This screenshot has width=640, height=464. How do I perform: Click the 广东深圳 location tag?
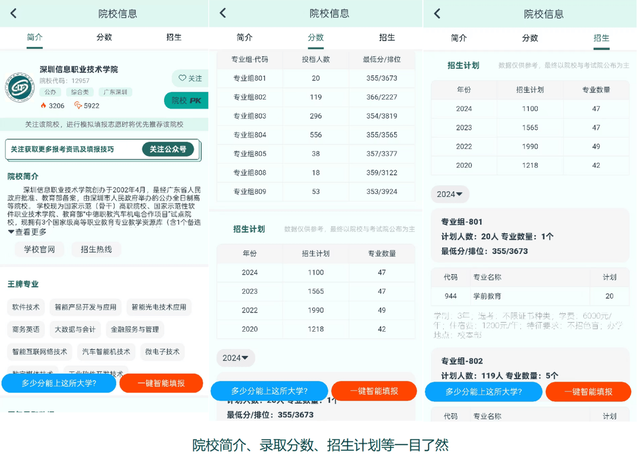116,92
